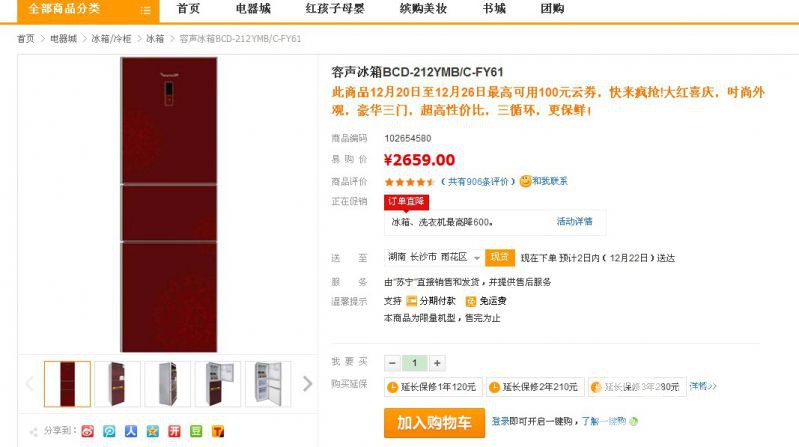Open the 活动详情 promotion link
The image size is (799, 447).
574,221
